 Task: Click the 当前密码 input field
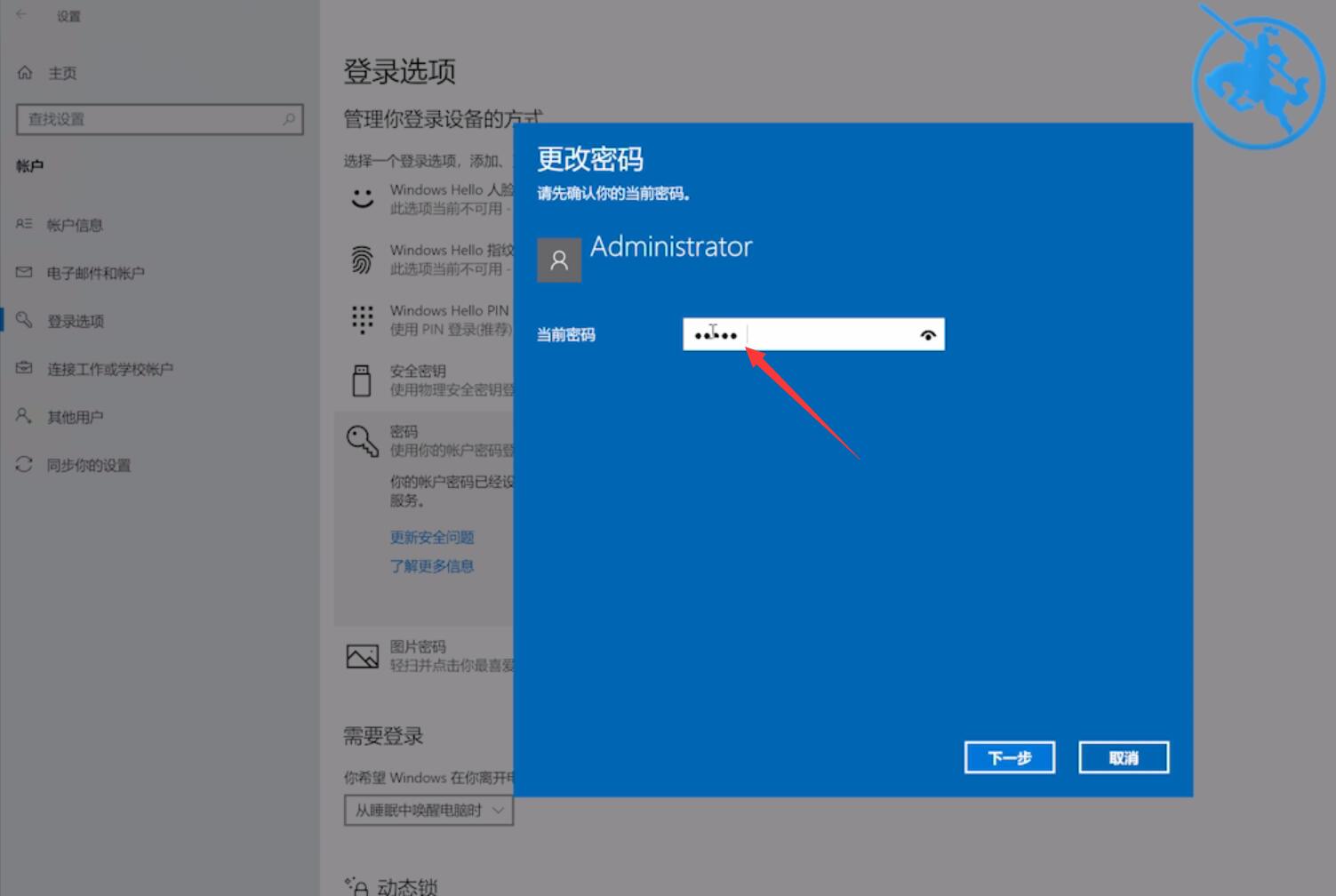(813, 334)
